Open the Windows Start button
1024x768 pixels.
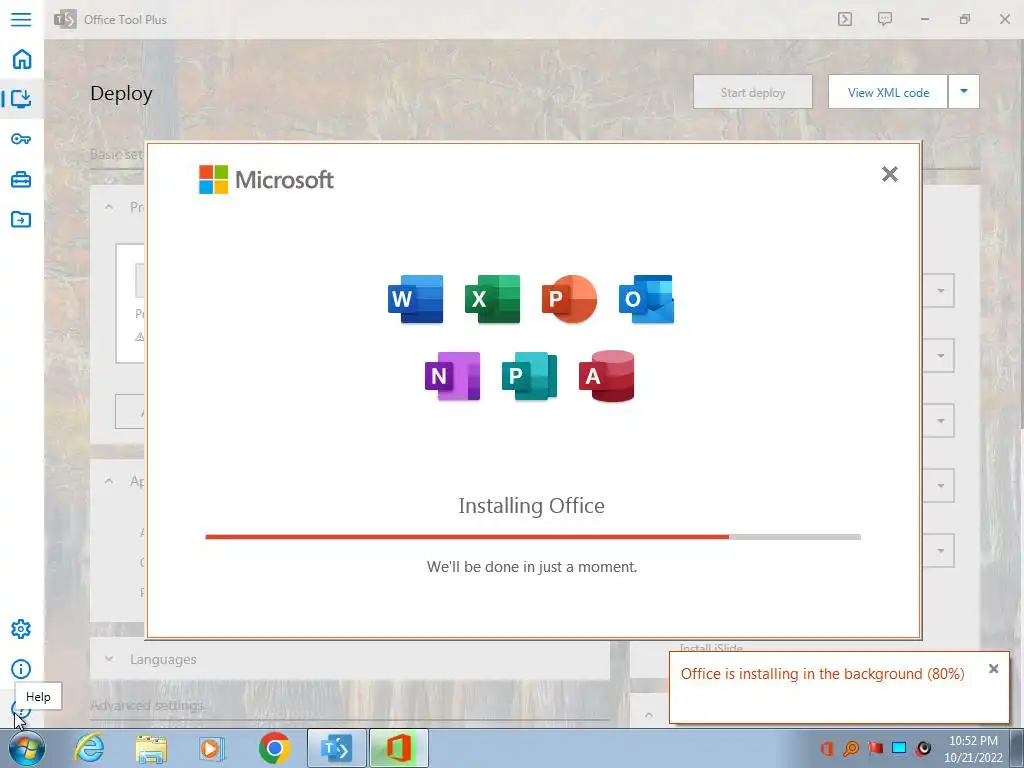click(x=27, y=748)
